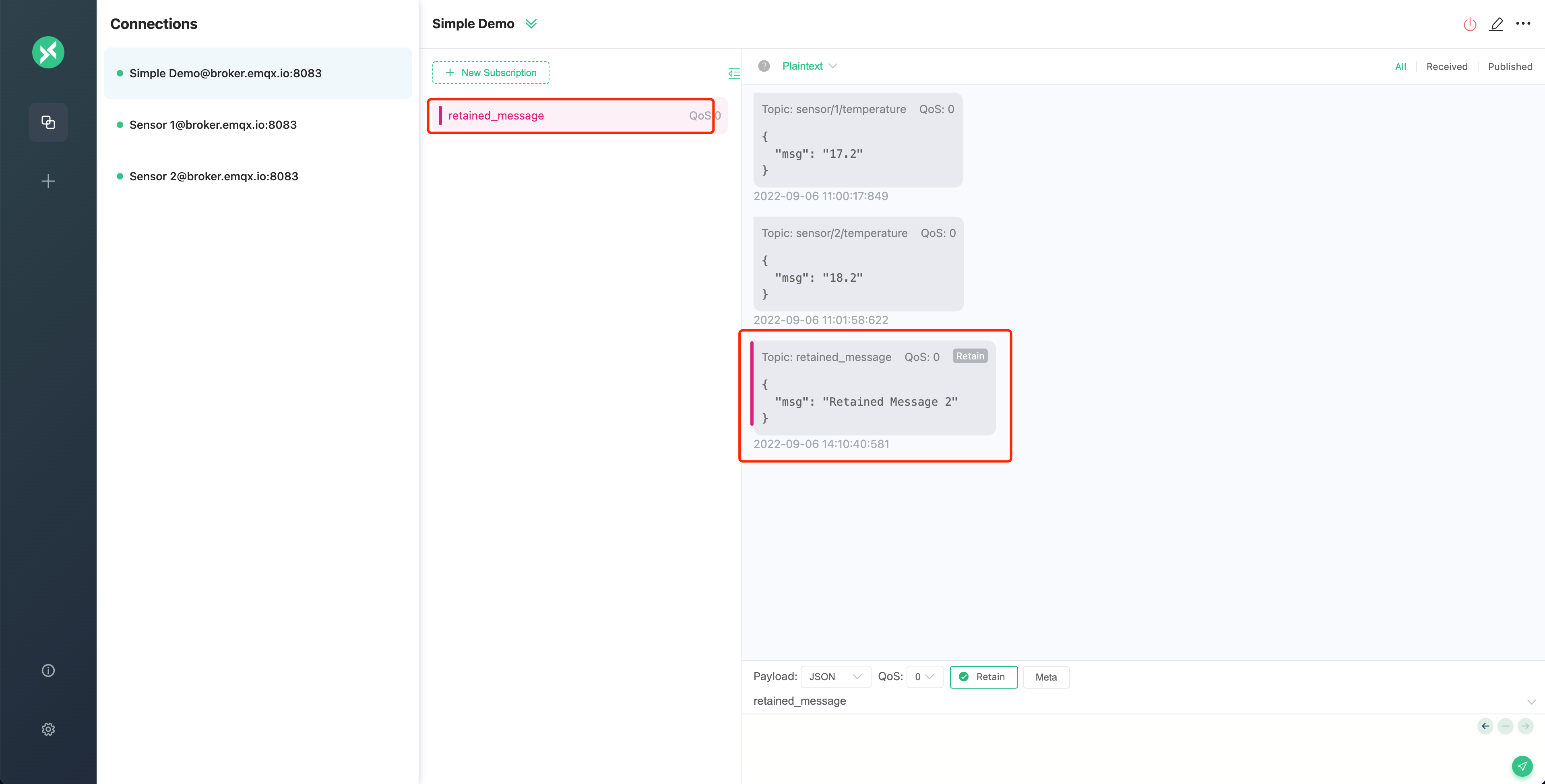Edit connection with the pencil icon

coord(1496,24)
